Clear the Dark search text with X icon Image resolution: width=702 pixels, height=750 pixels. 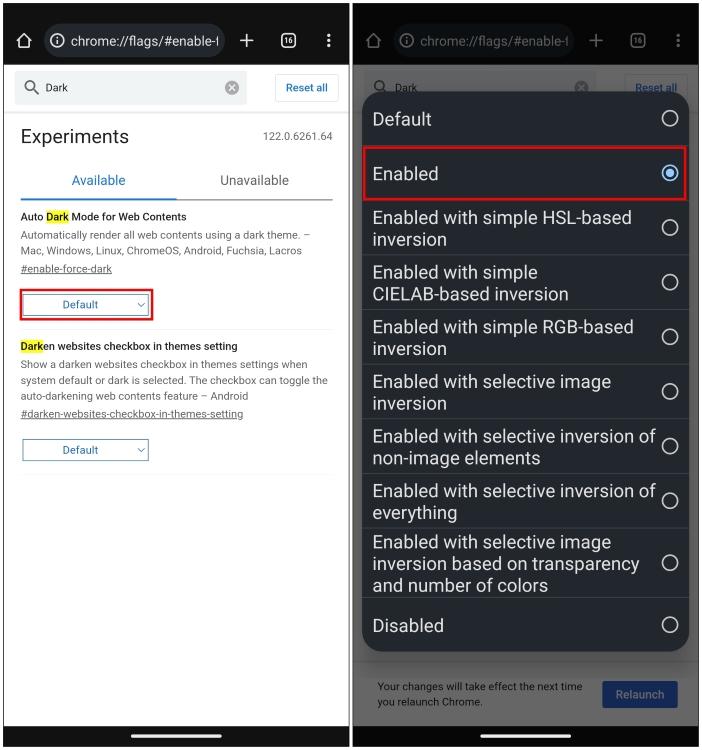[232, 88]
